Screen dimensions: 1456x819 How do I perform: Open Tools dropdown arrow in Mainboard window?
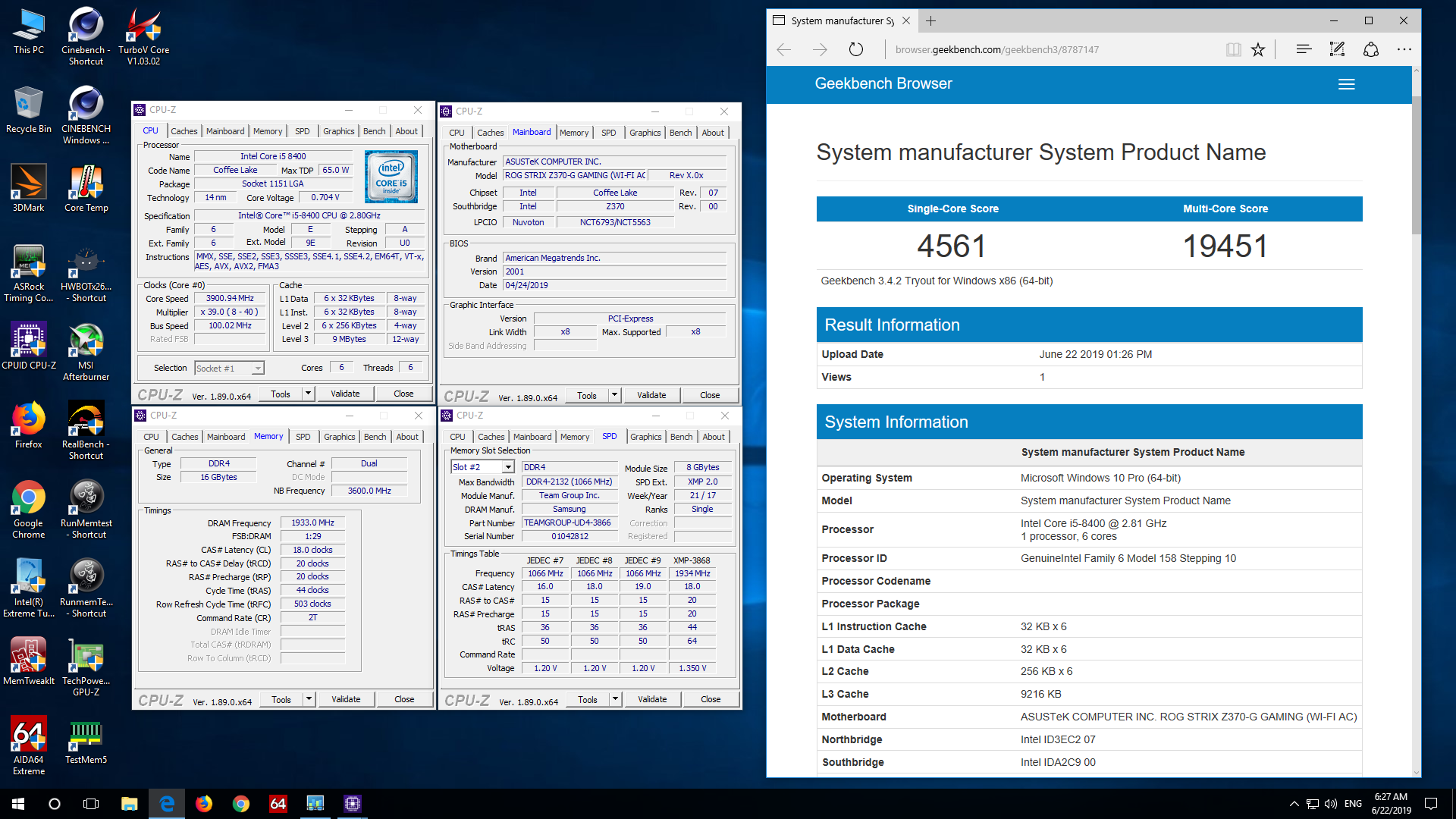tap(614, 395)
